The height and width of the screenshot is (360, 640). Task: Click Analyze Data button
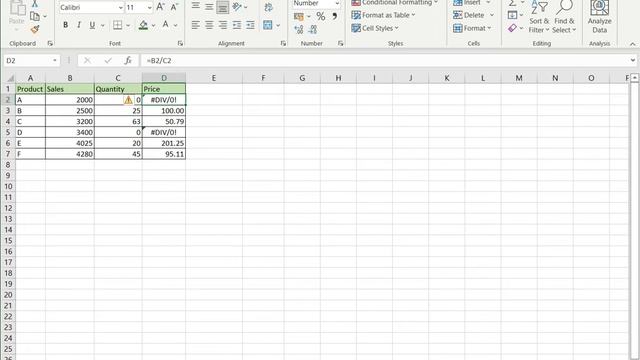coord(599,18)
